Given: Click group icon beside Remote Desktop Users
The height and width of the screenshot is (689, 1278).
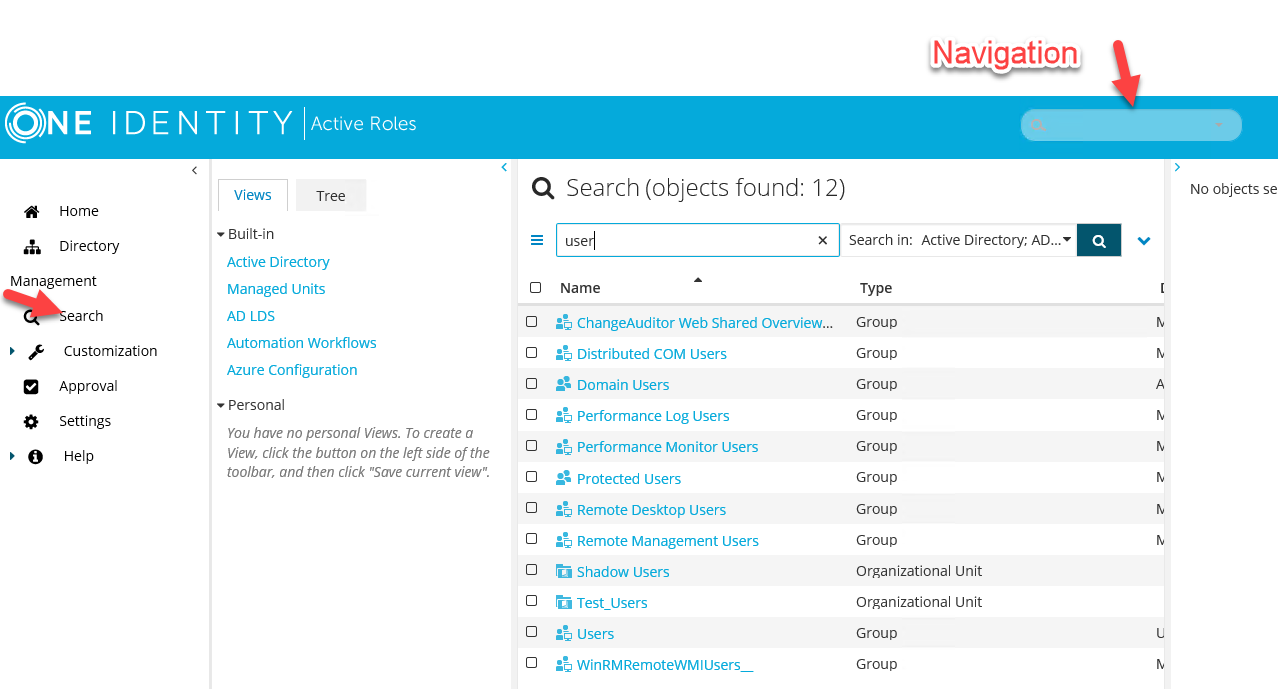Looking at the screenshot, I should (564, 510).
